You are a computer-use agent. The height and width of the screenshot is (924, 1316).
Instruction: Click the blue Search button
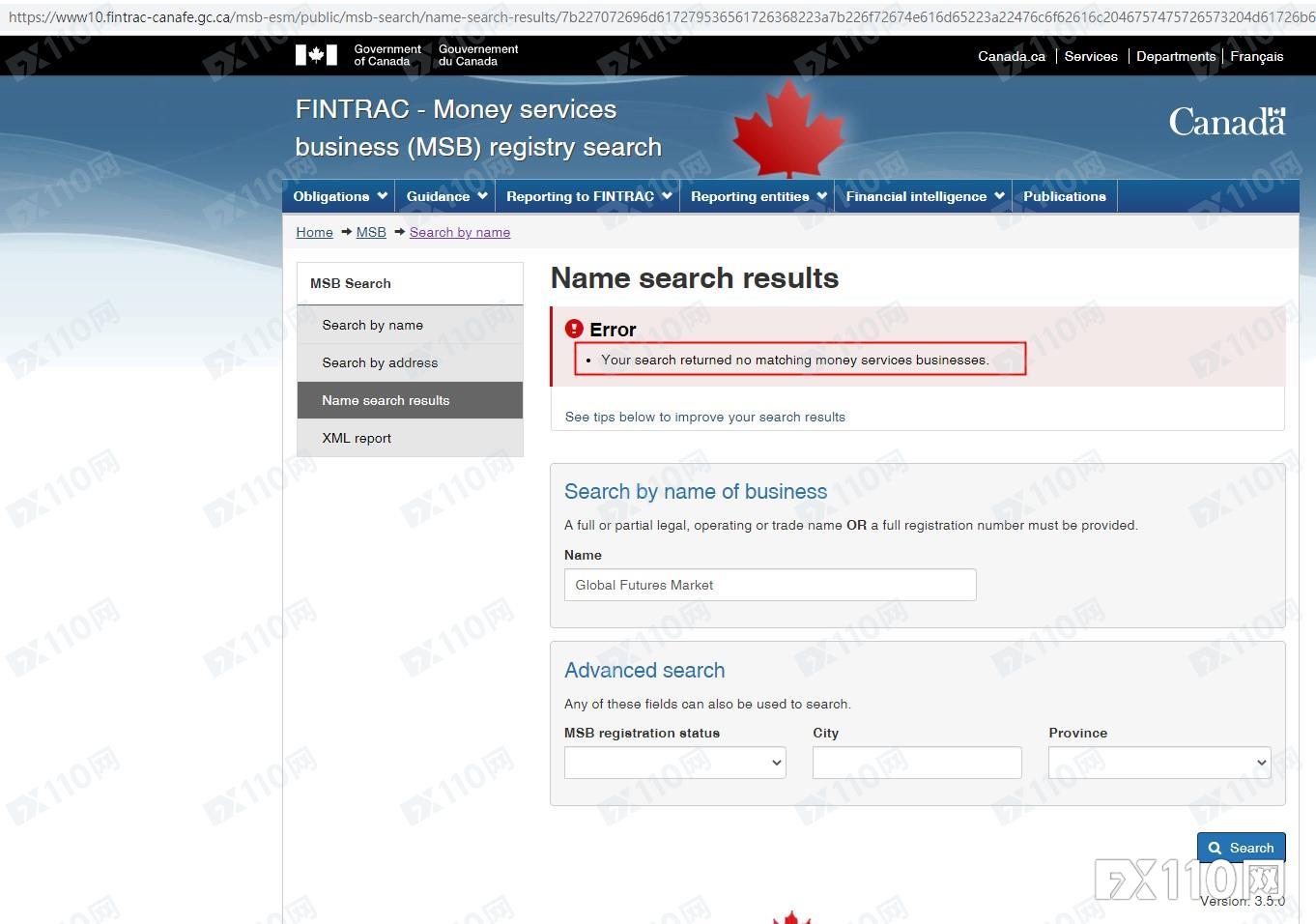1242,848
